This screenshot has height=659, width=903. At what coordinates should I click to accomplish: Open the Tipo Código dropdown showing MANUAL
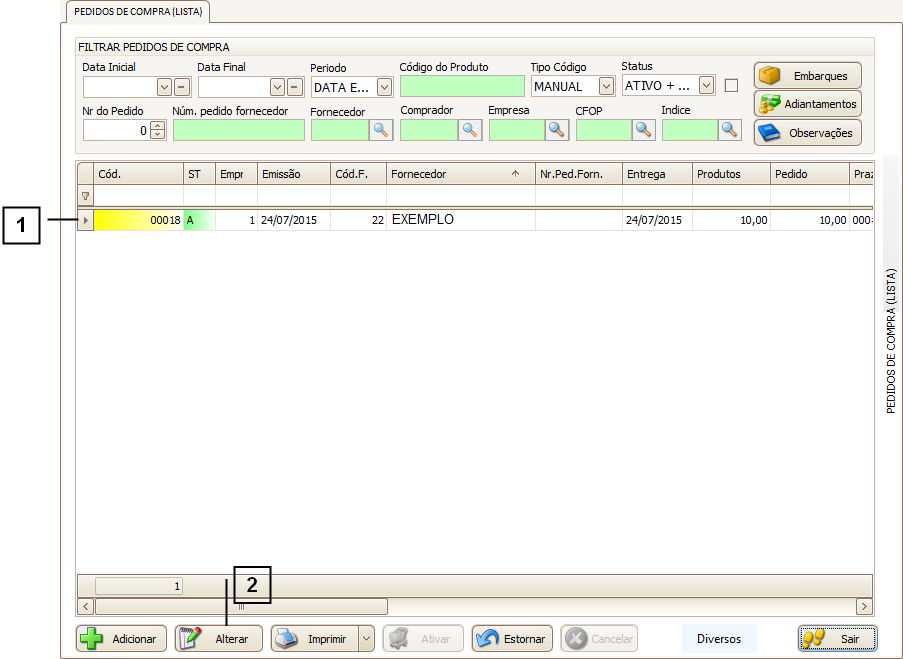click(x=605, y=87)
